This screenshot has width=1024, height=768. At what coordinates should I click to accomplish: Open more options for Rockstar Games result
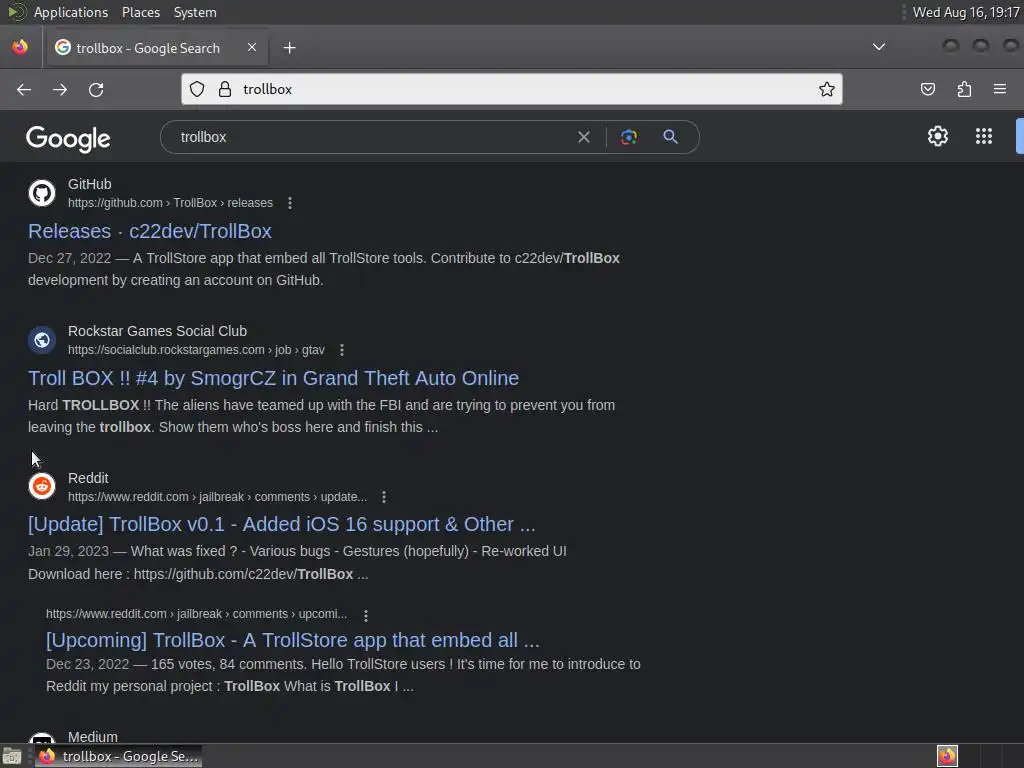pos(342,350)
